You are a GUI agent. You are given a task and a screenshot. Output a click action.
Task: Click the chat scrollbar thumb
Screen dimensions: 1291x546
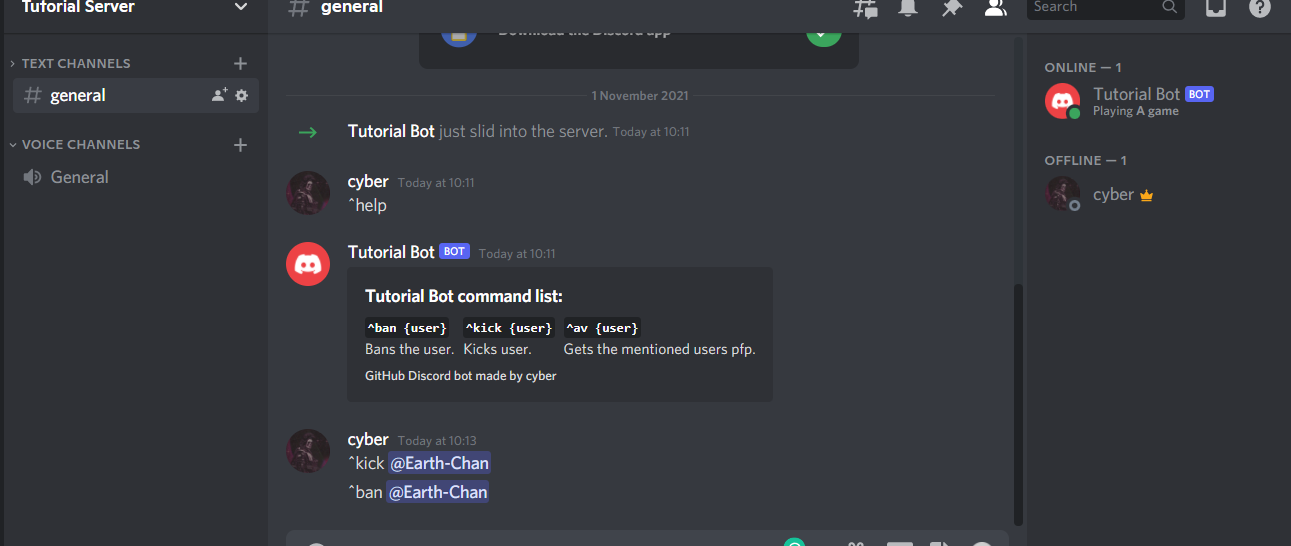[1018, 403]
